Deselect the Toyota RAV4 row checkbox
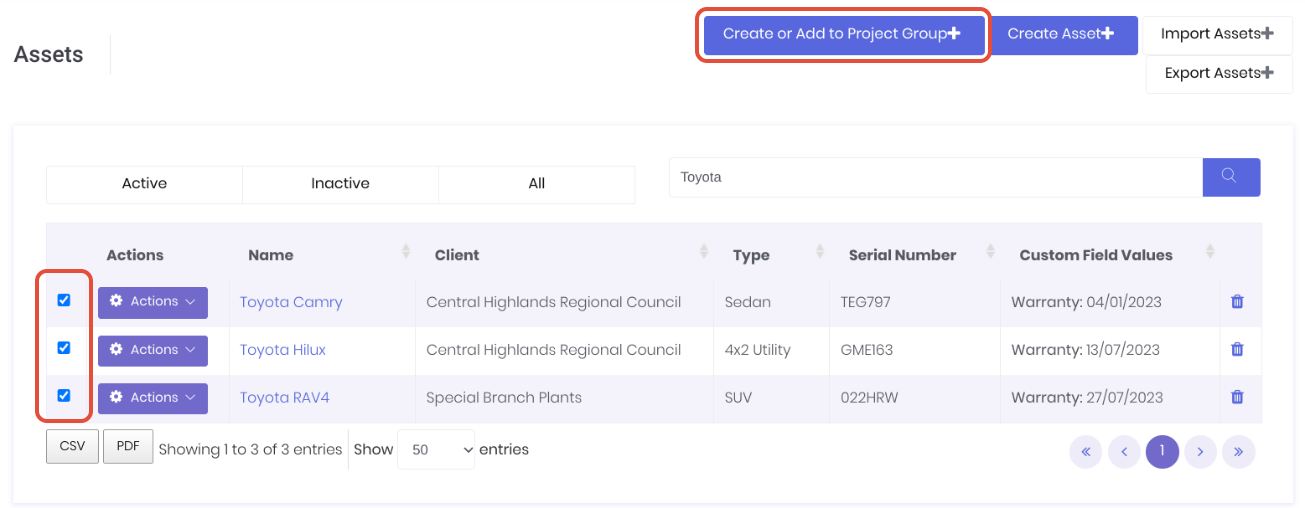Screen dimensions: 1305x508 click(64, 396)
